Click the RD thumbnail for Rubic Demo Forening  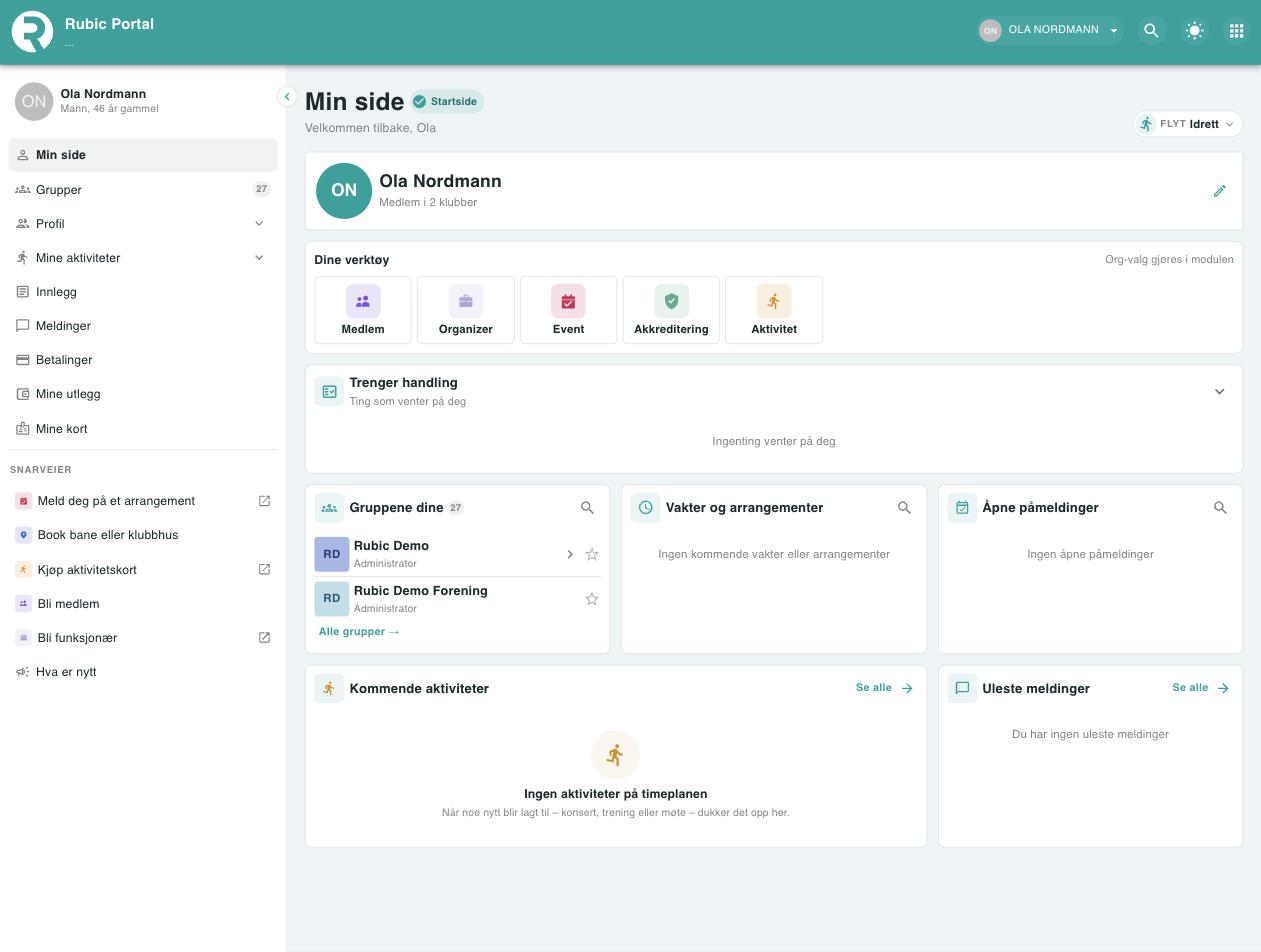point(332,599)
